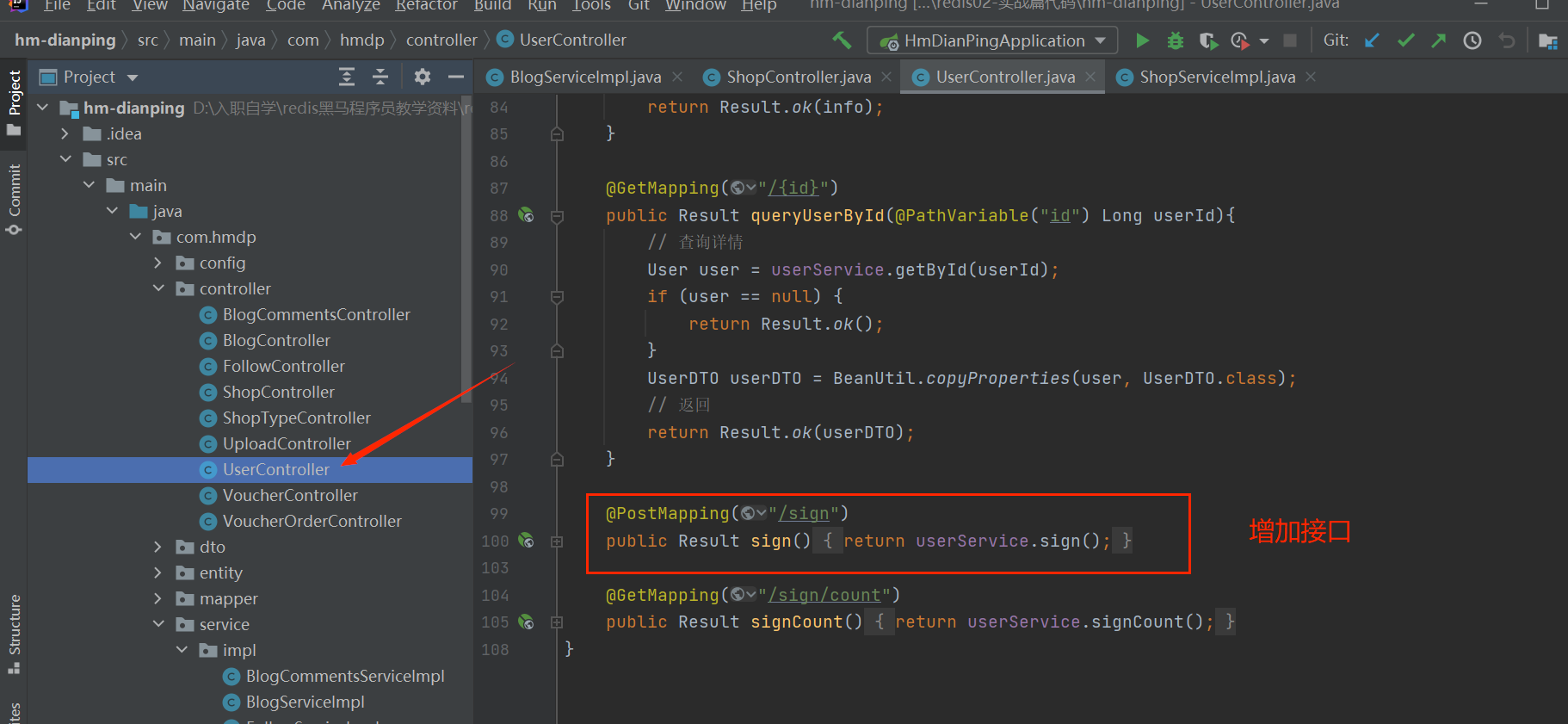Collapse queryUserById method fold on line 88

(557, 216)
